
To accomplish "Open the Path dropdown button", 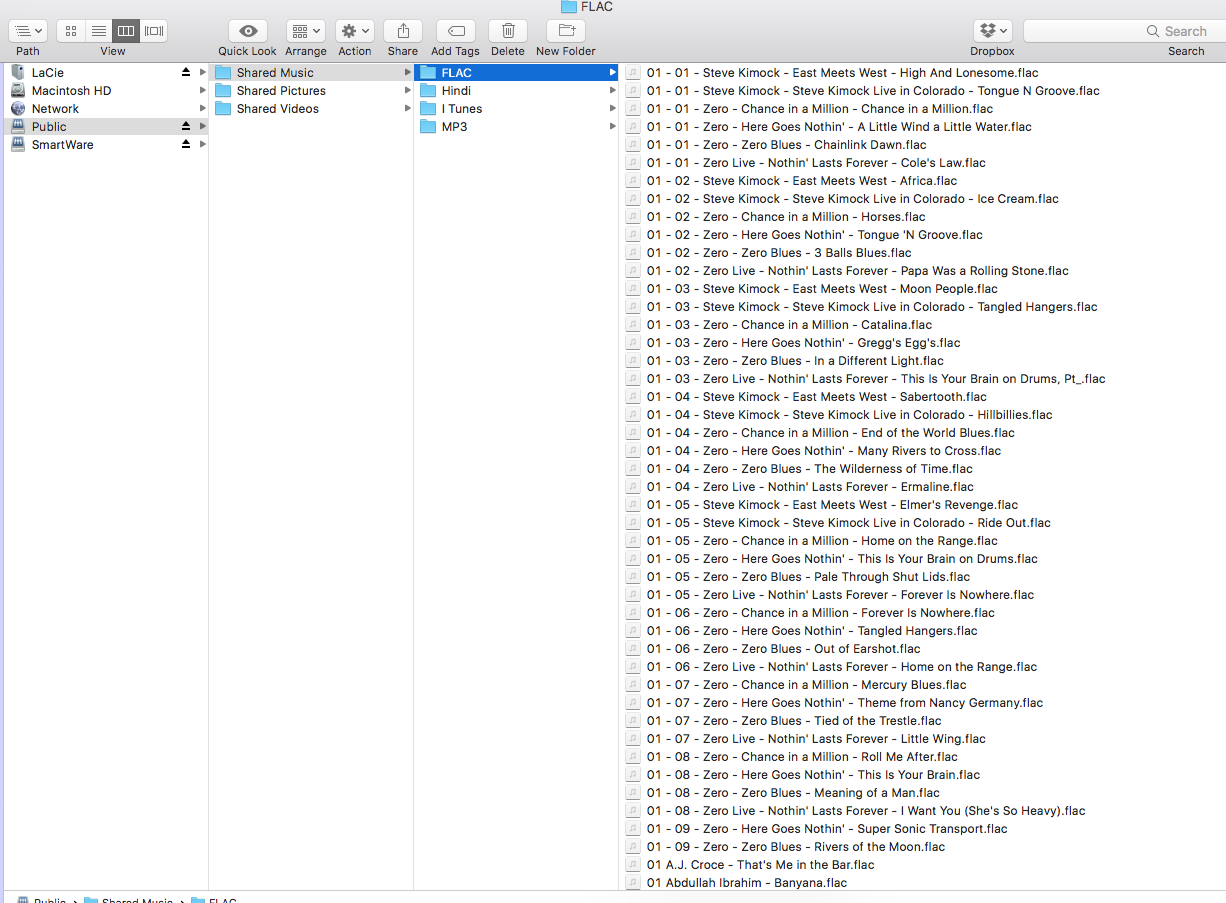I will pyautogui.click(x=28, y=31).
